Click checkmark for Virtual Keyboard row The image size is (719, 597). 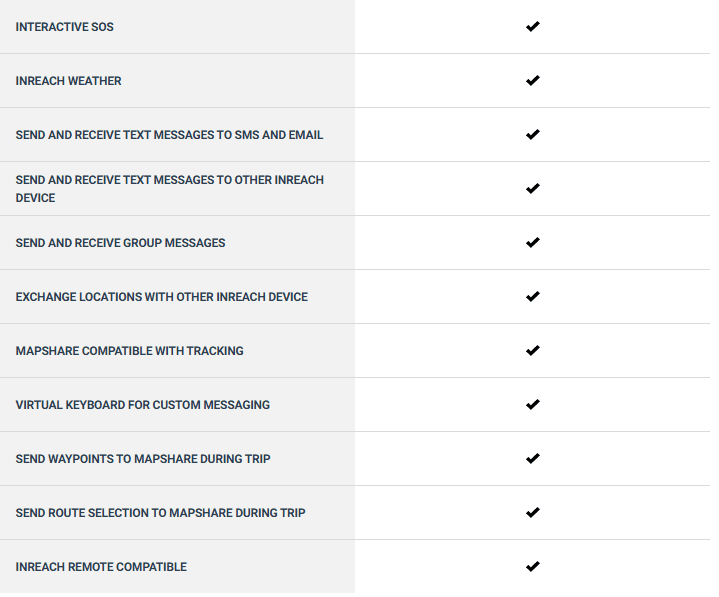pyautogui.click(x=532, y=405)
